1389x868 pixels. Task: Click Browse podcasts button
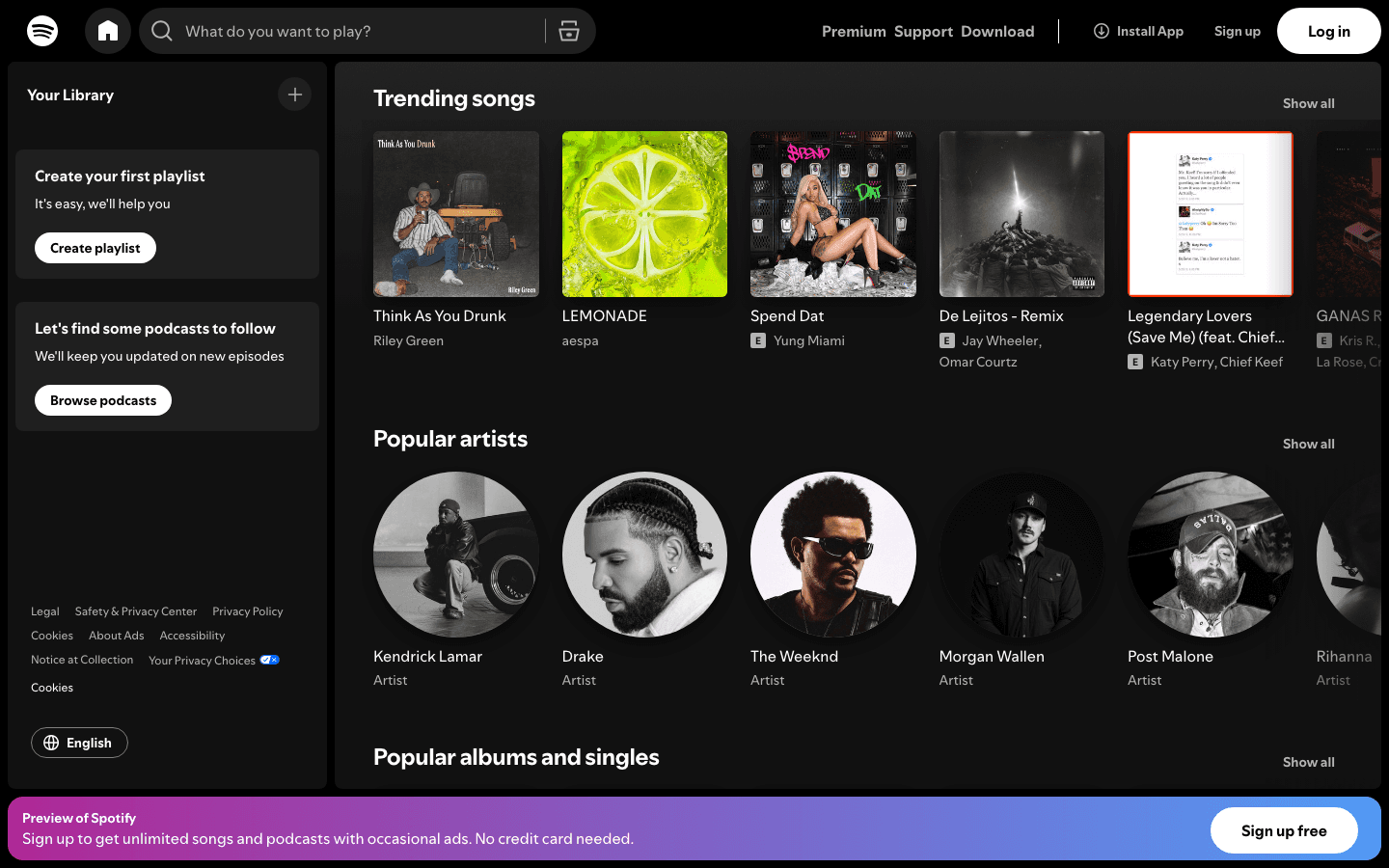103,400
